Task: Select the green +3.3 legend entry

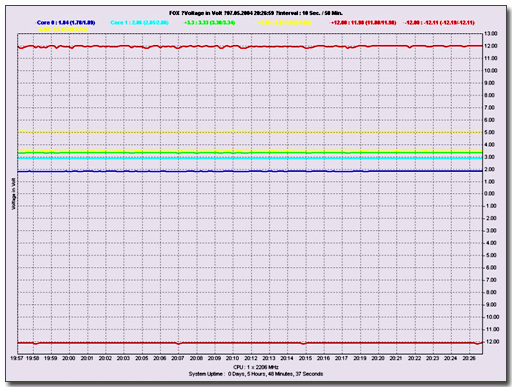Action: pyautogui.click(x=209, y=23)
